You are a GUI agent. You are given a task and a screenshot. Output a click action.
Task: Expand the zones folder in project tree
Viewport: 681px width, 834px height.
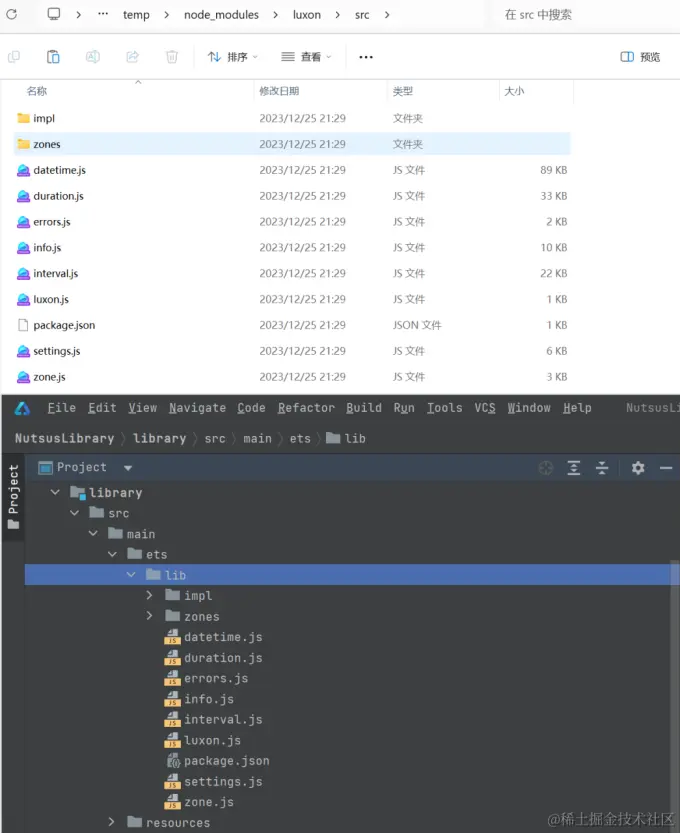(150, 616)
